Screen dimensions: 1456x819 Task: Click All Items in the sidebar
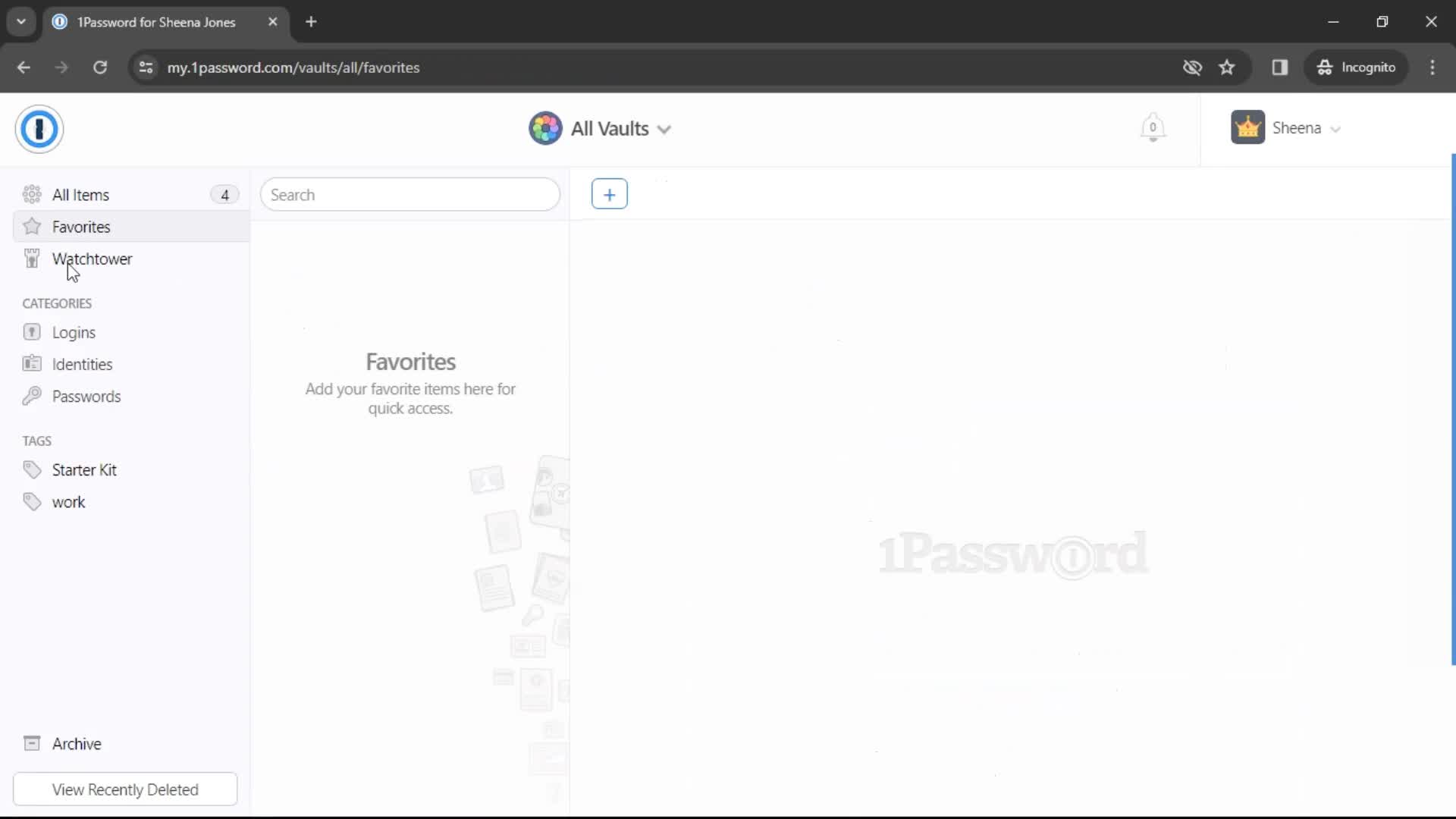tap(80, 195)
